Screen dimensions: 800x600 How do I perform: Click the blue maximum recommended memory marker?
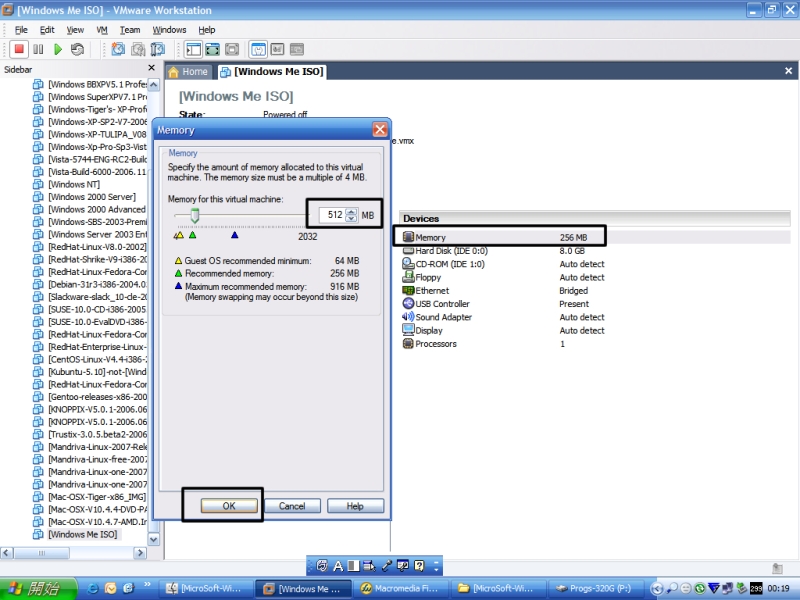(234, 235)
